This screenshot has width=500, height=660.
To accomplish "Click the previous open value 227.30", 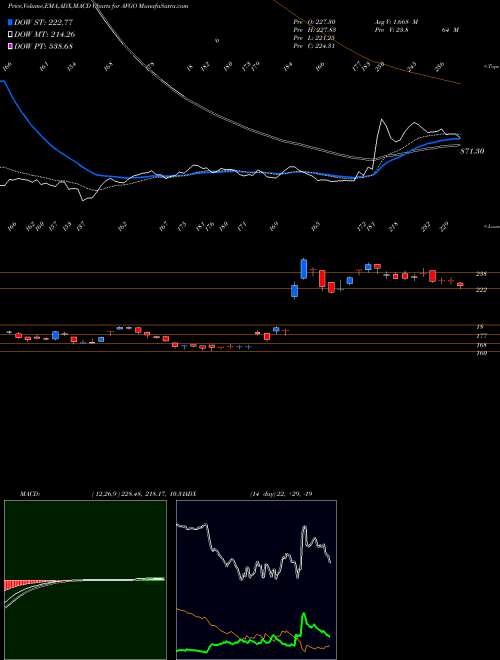I will pyautogui.click(x=323, y=22).
